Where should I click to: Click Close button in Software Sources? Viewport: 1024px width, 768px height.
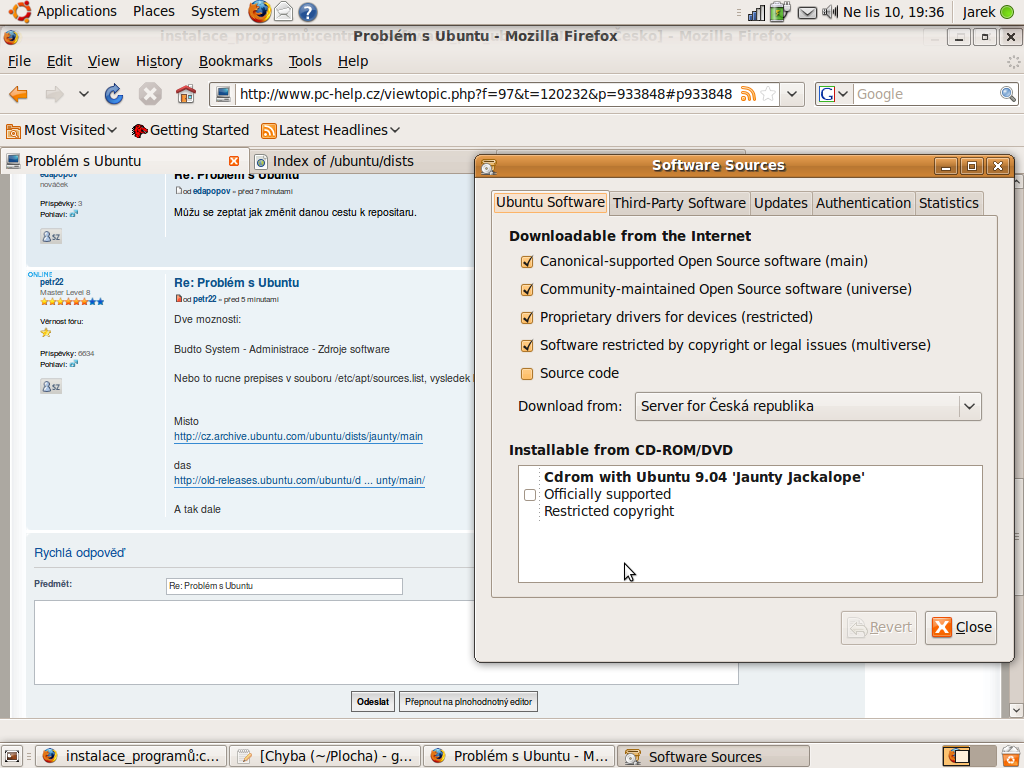(x=961, y=628)
